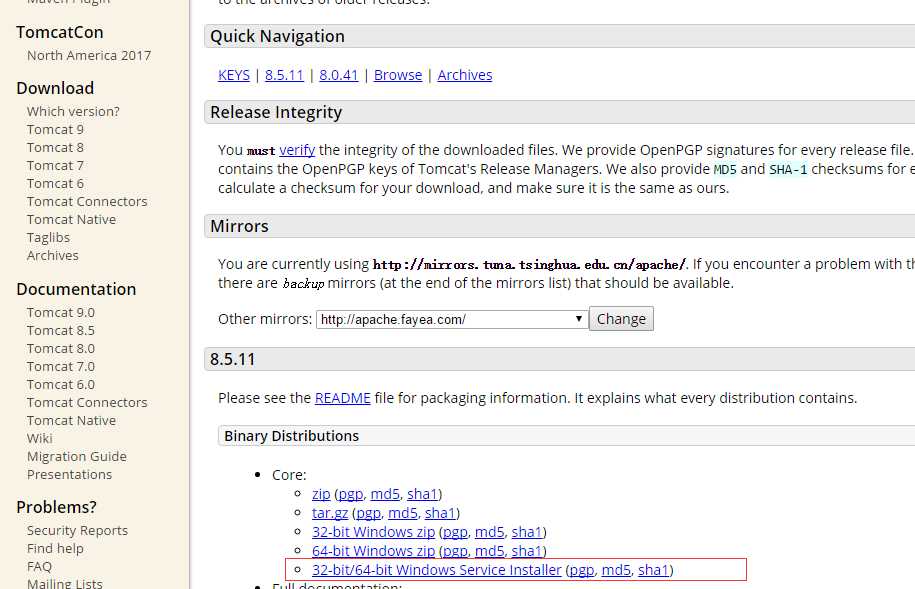Download the Core zip distribution

[321, 494]
